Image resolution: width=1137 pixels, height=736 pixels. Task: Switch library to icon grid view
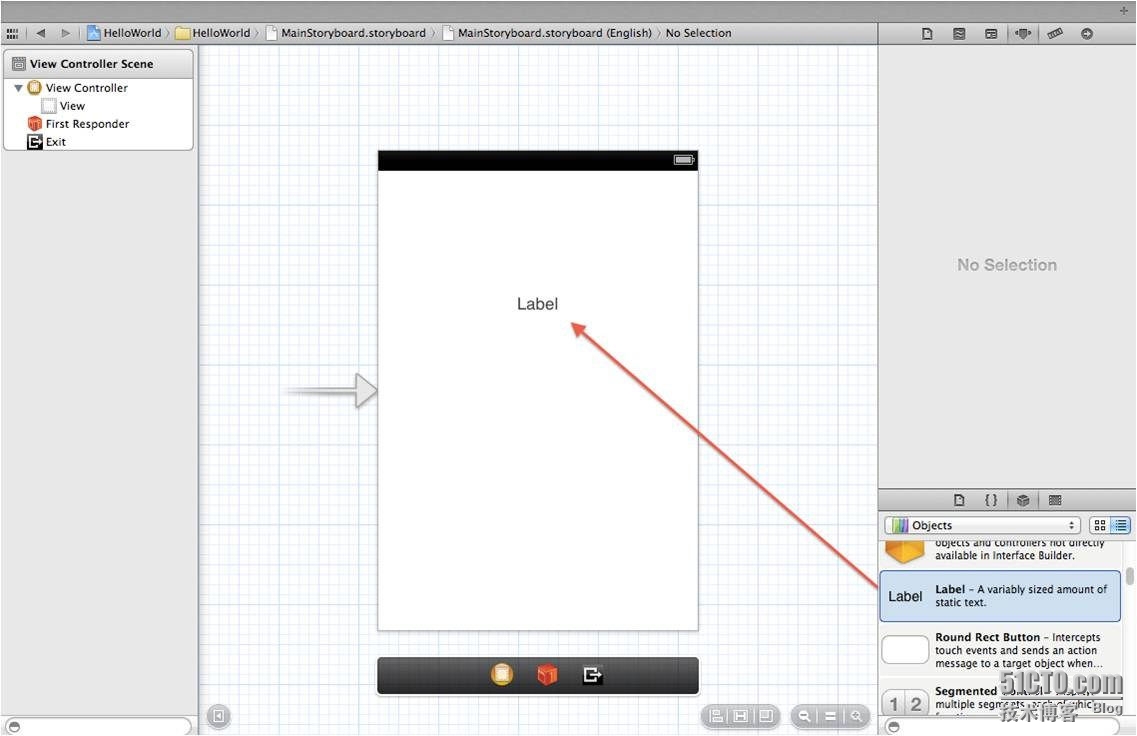tap(1099, 525)
